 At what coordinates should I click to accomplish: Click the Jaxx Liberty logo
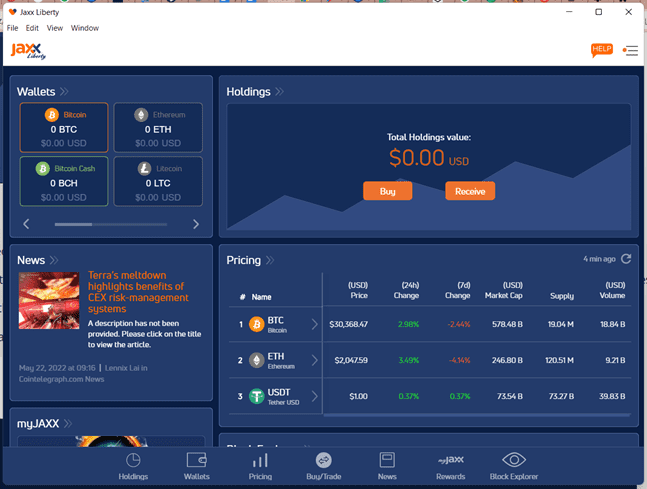point(28,51)
